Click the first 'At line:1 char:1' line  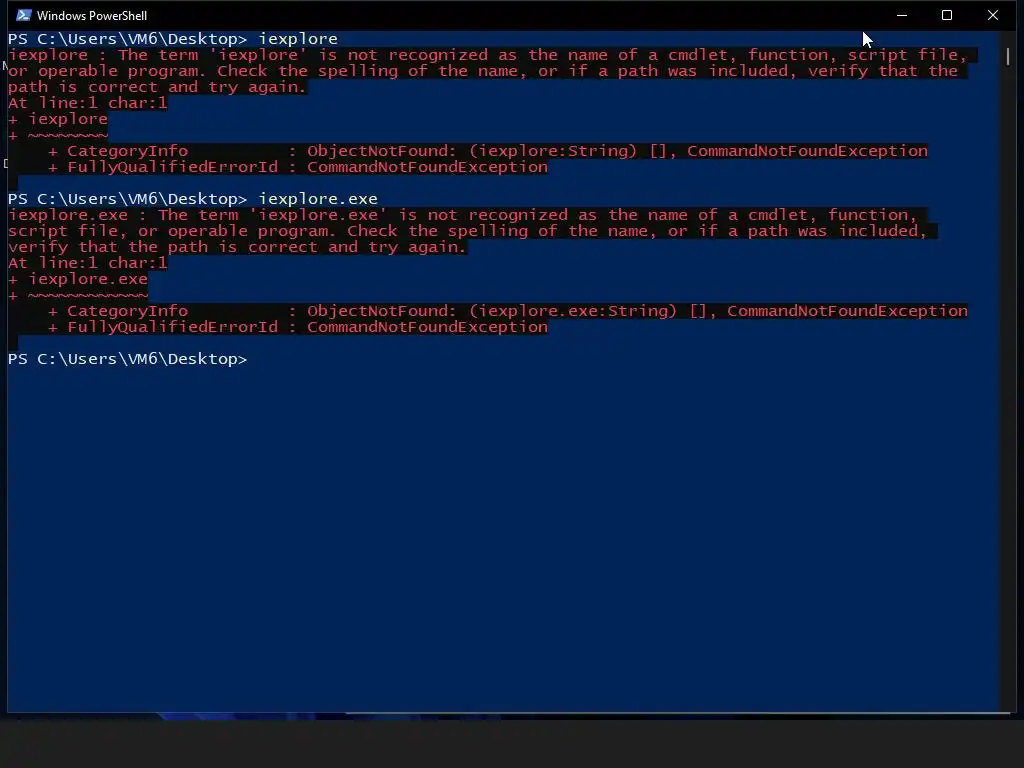[88, 103]
